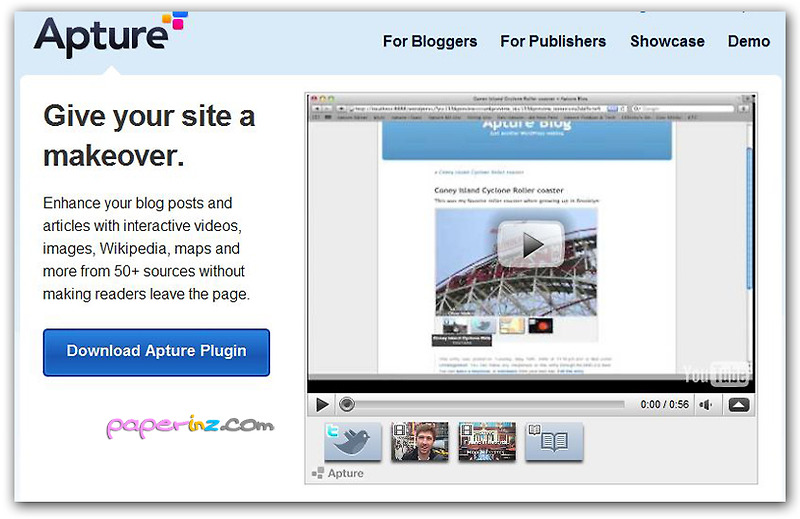Viewport: 800px width, 519px height.
Task: Open the For Bloggers menu item
Action: 430,41
